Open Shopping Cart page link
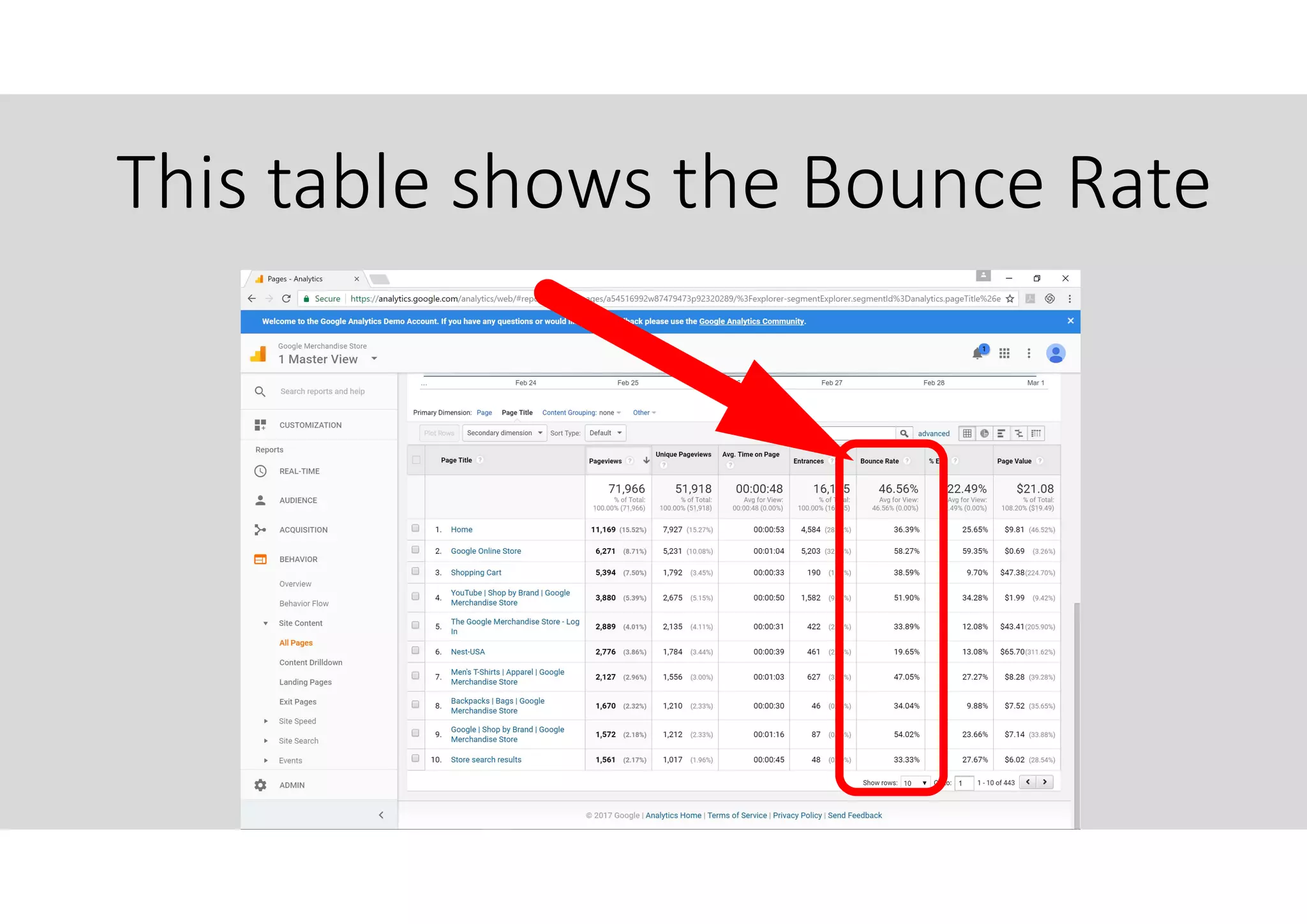This screenshot has width=1307, height=924. coord(476,573)
